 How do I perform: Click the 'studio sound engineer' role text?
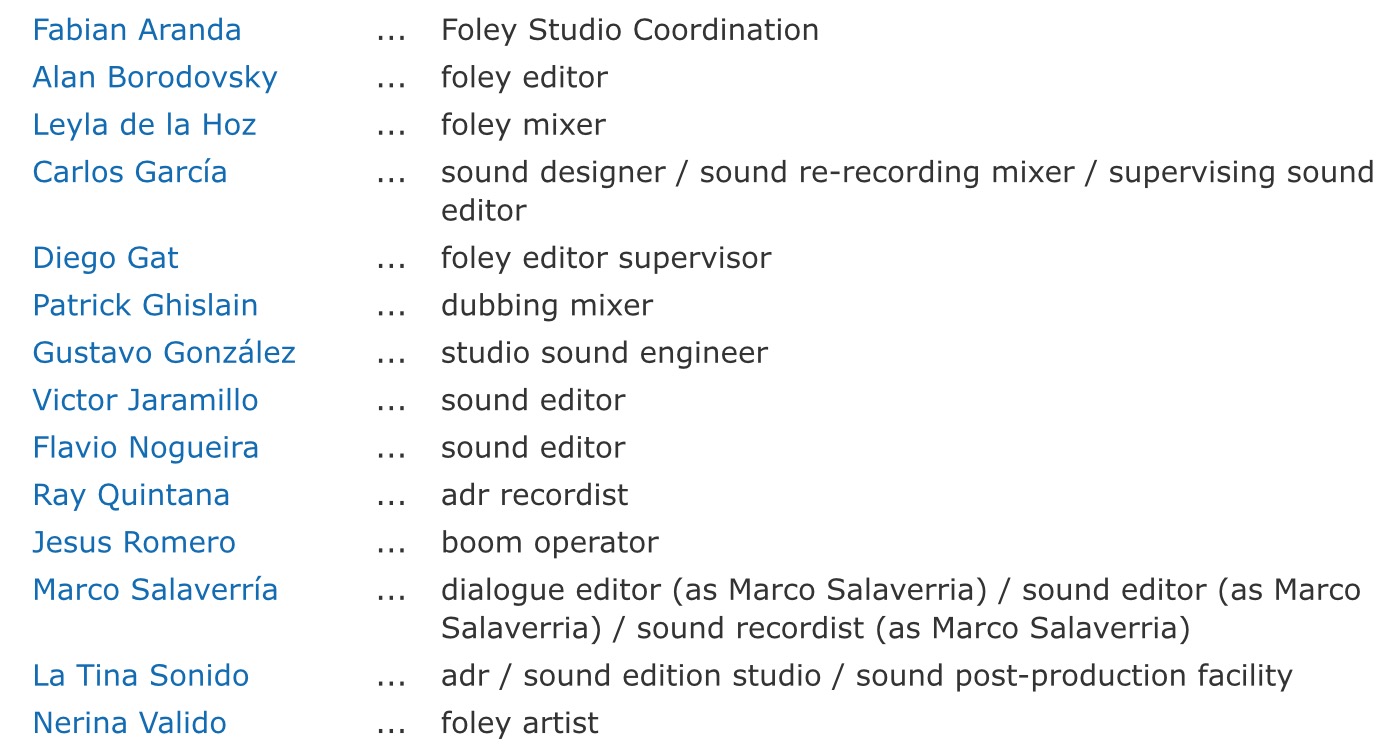tap(604, 353)
